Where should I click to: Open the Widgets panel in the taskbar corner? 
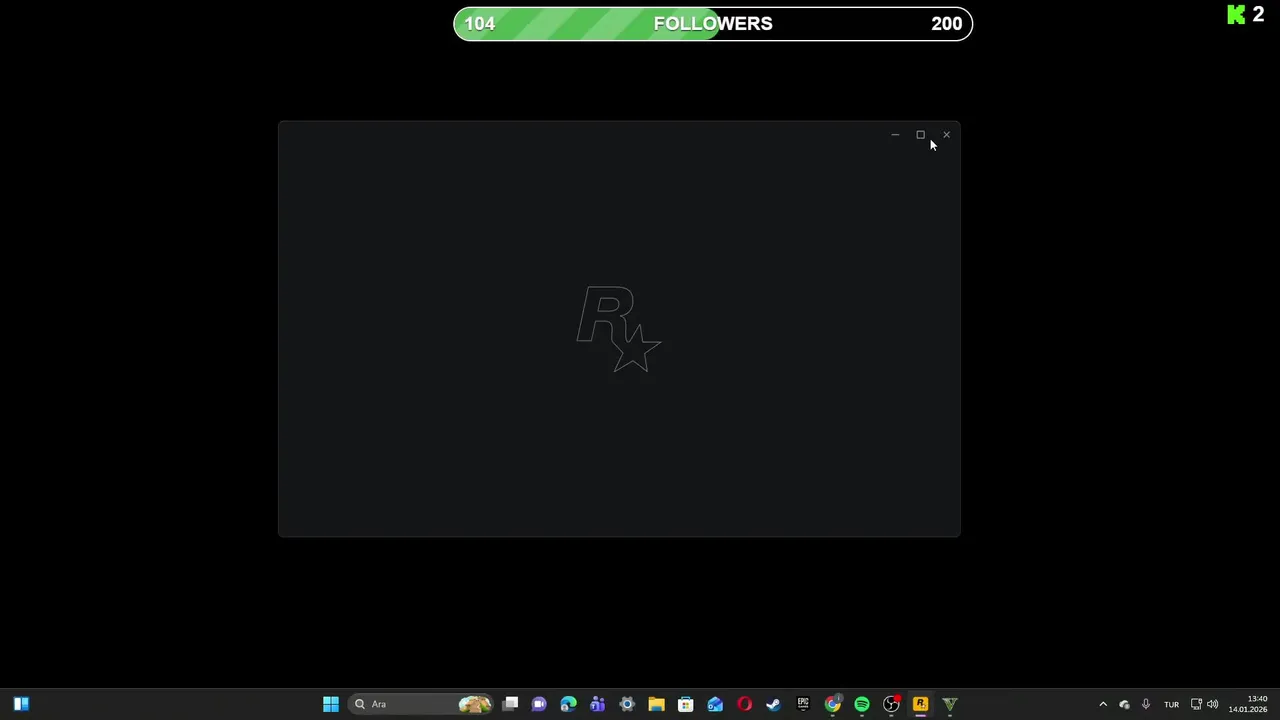(x=21, y=704)
